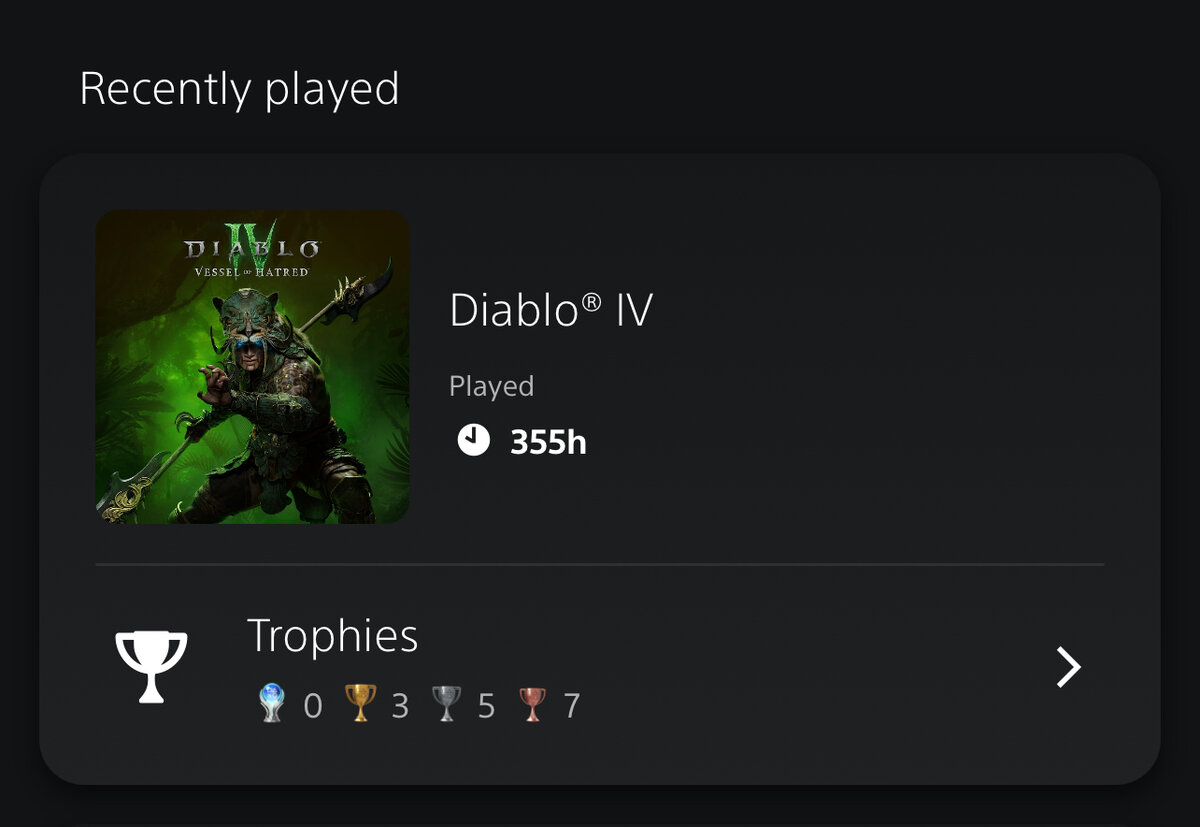Select the Trophies label
This screenshot has width=1200, height=827.
pyautogui.click(x=333, y=636)
